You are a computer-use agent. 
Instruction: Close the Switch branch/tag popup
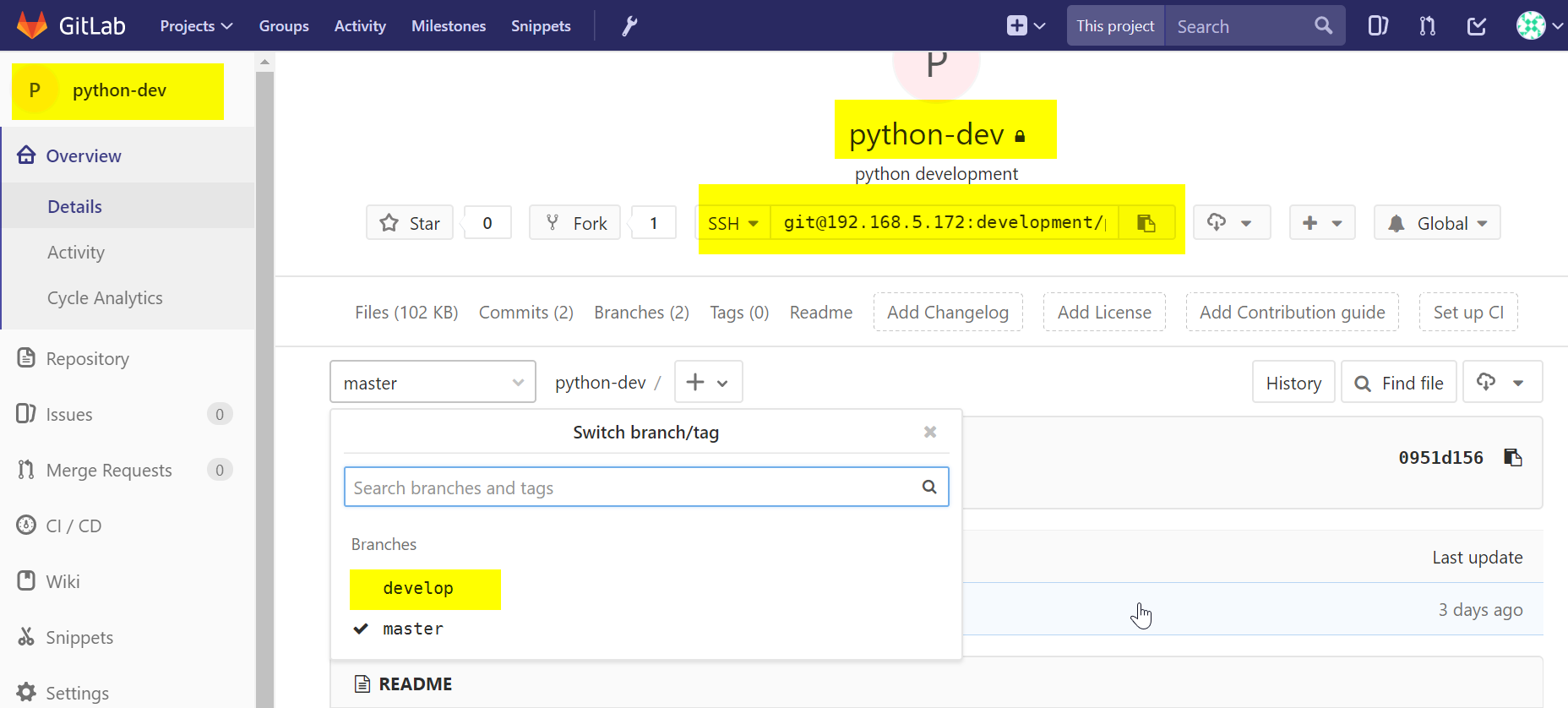point(930,432)
